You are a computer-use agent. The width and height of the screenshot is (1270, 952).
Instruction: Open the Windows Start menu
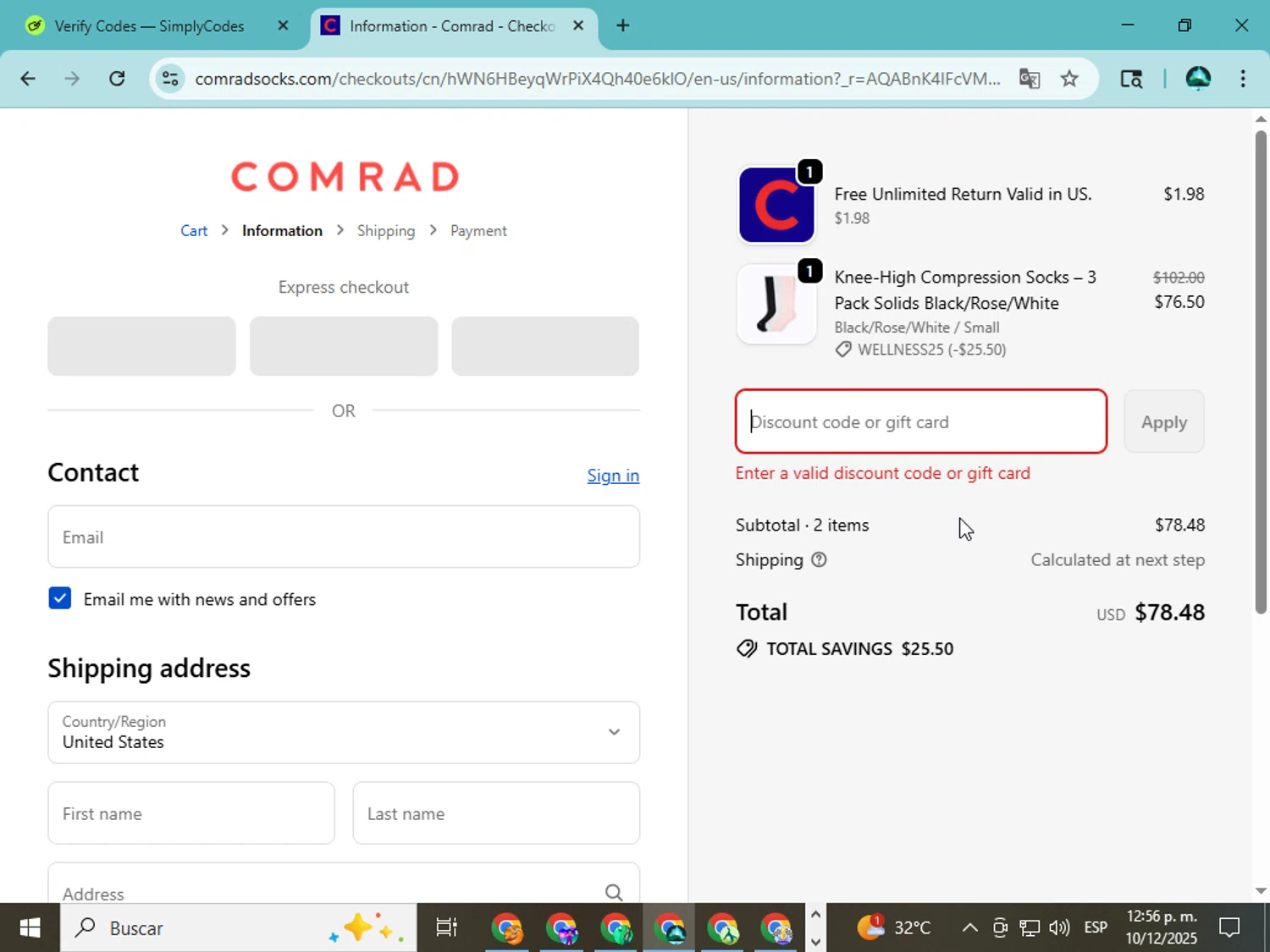click(30, 928)
